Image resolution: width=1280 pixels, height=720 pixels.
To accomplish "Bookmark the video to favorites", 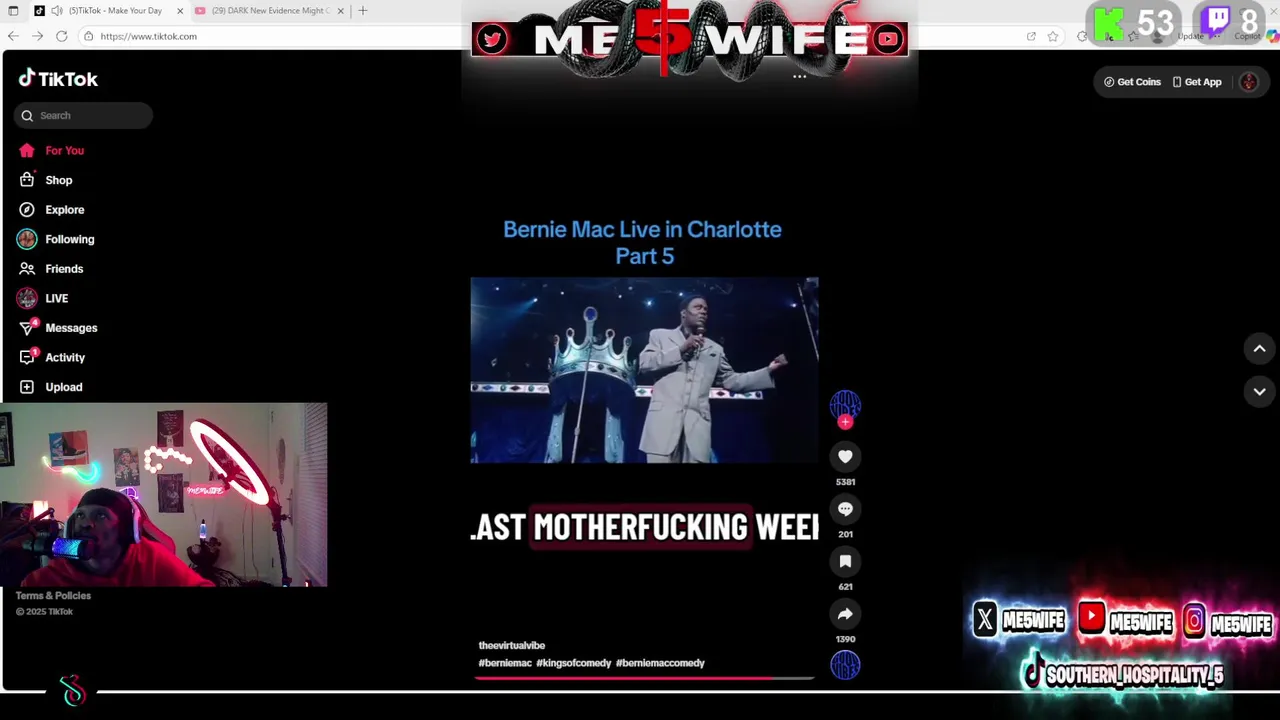I will pyautogui.click(x=845, y=561).
